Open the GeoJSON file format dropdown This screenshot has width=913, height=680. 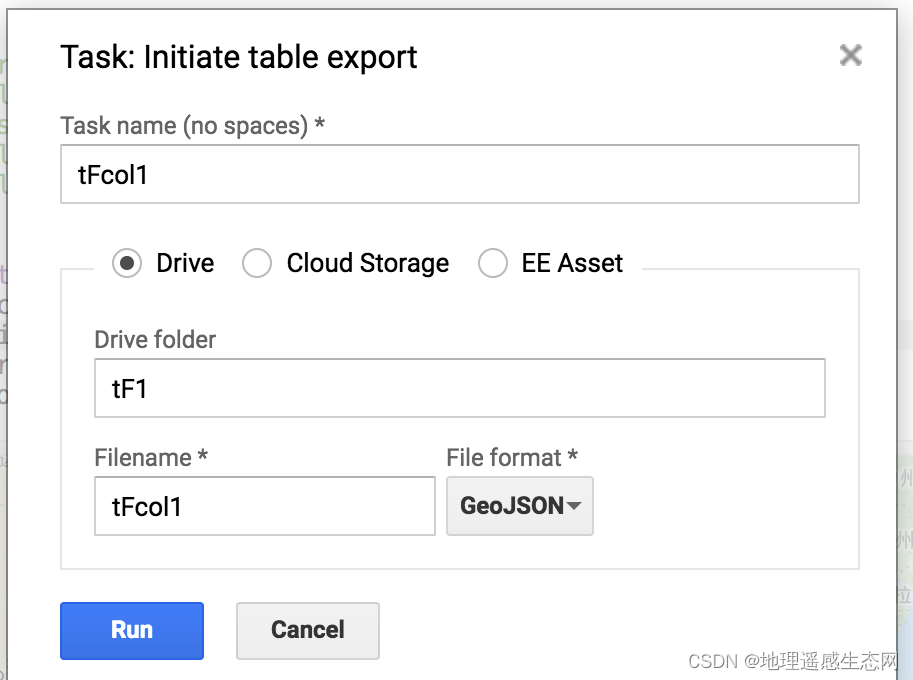pyautogui.click(x=520, y=506)
